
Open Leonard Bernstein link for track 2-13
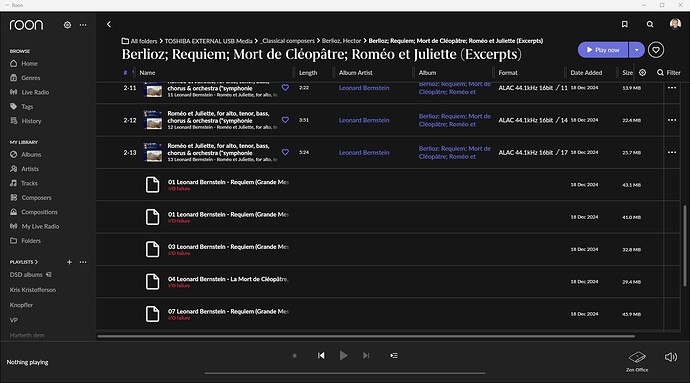click(364, 152)
